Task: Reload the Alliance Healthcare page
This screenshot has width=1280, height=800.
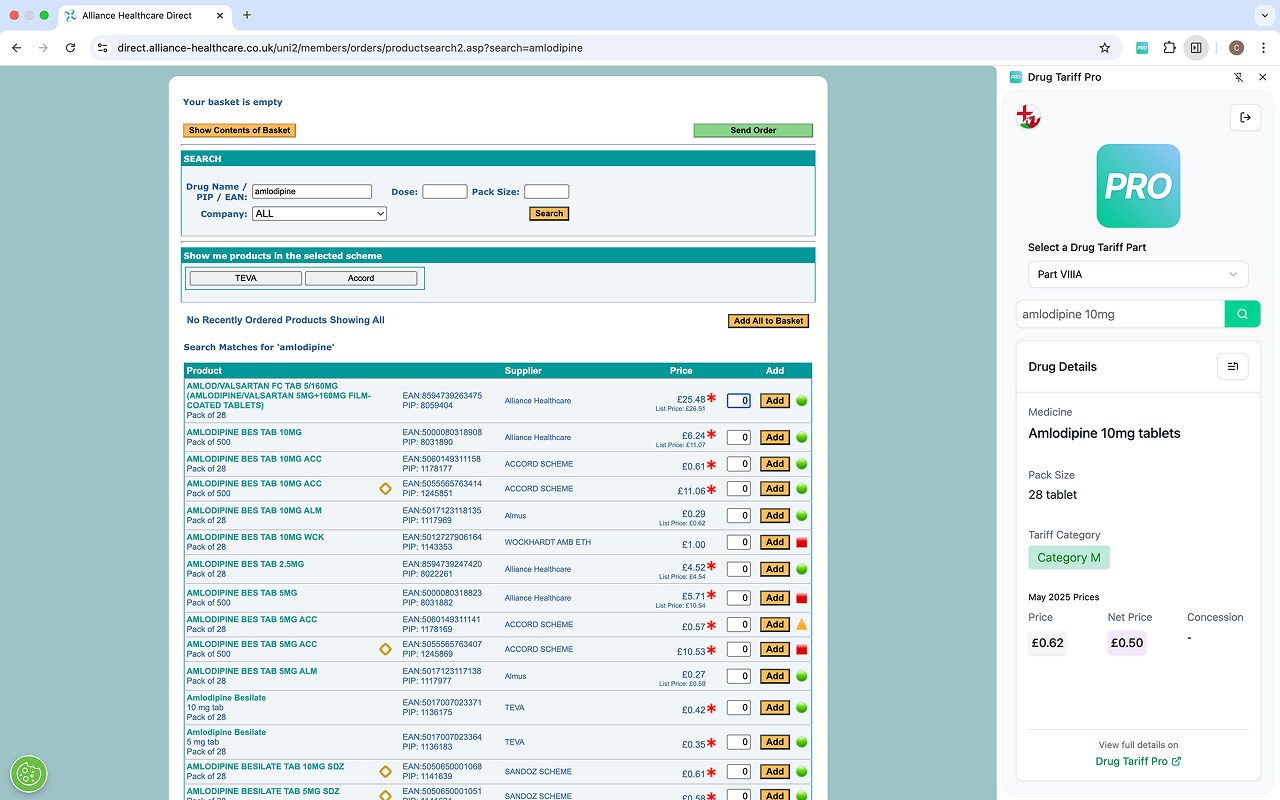Action: [70, 47]
